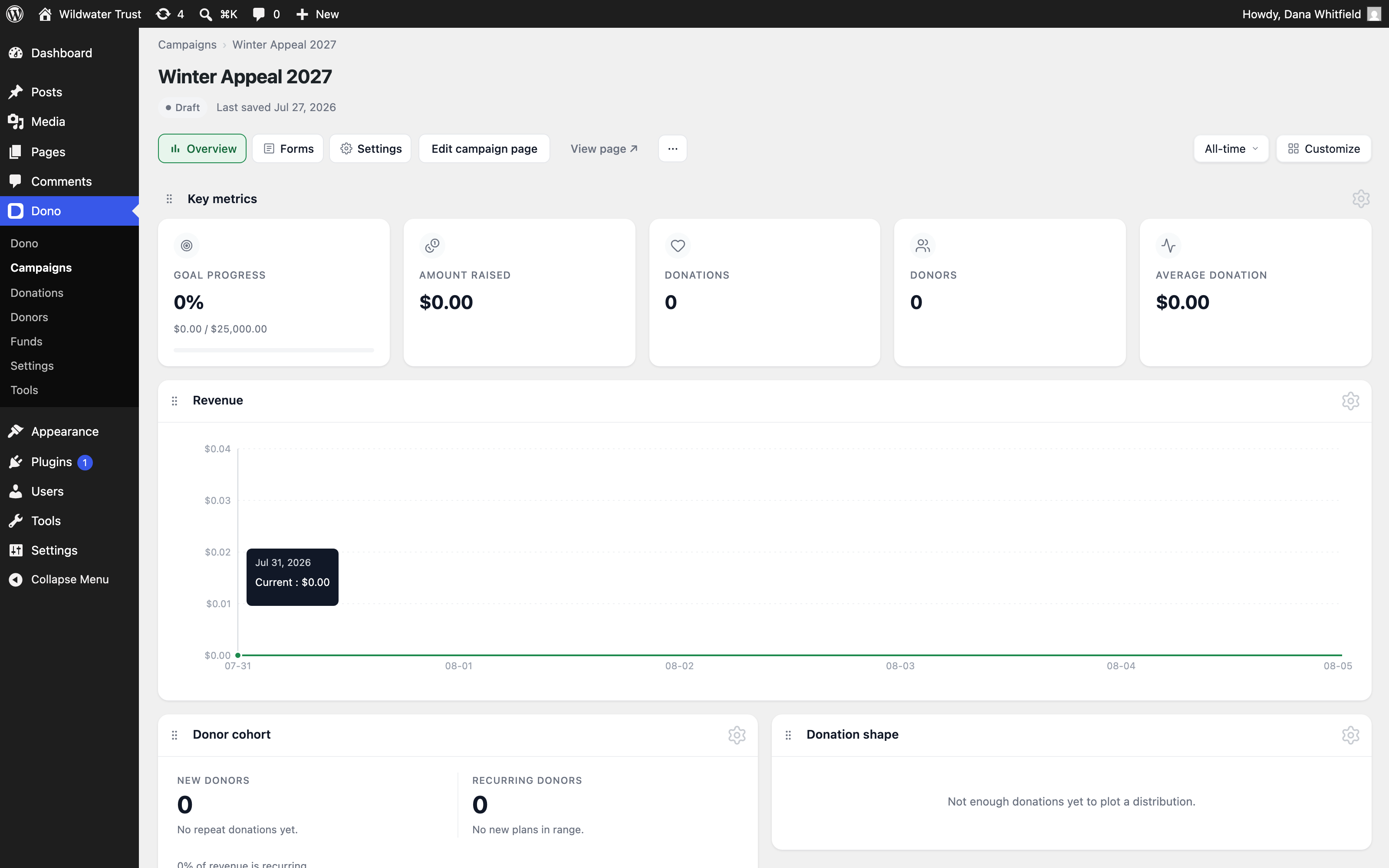Grab the Key metrics drag handle
This screenshot has height=868, width=1389.
169,199
